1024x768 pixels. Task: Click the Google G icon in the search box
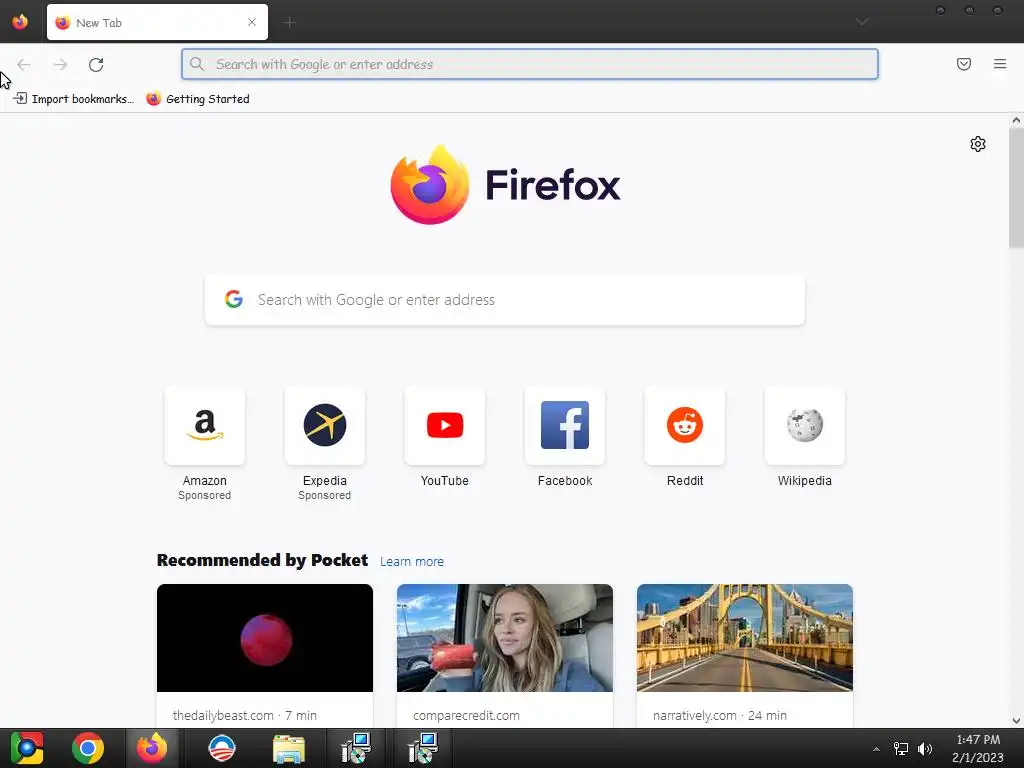point(234,299)
